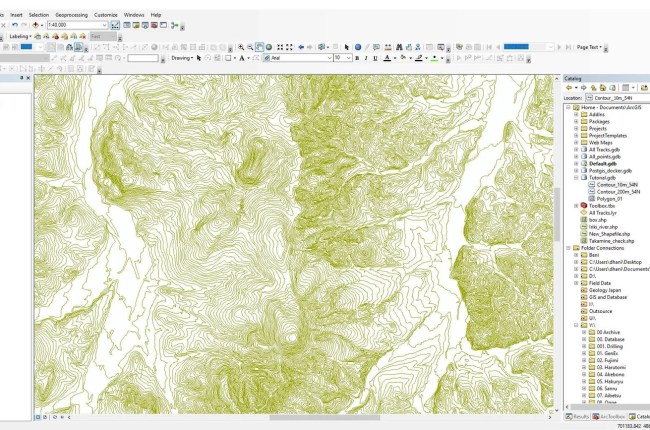Click the Catalog Location input field
Image resolution: width=650 pixels, height=430 pixels.
(x=618, y=98)
